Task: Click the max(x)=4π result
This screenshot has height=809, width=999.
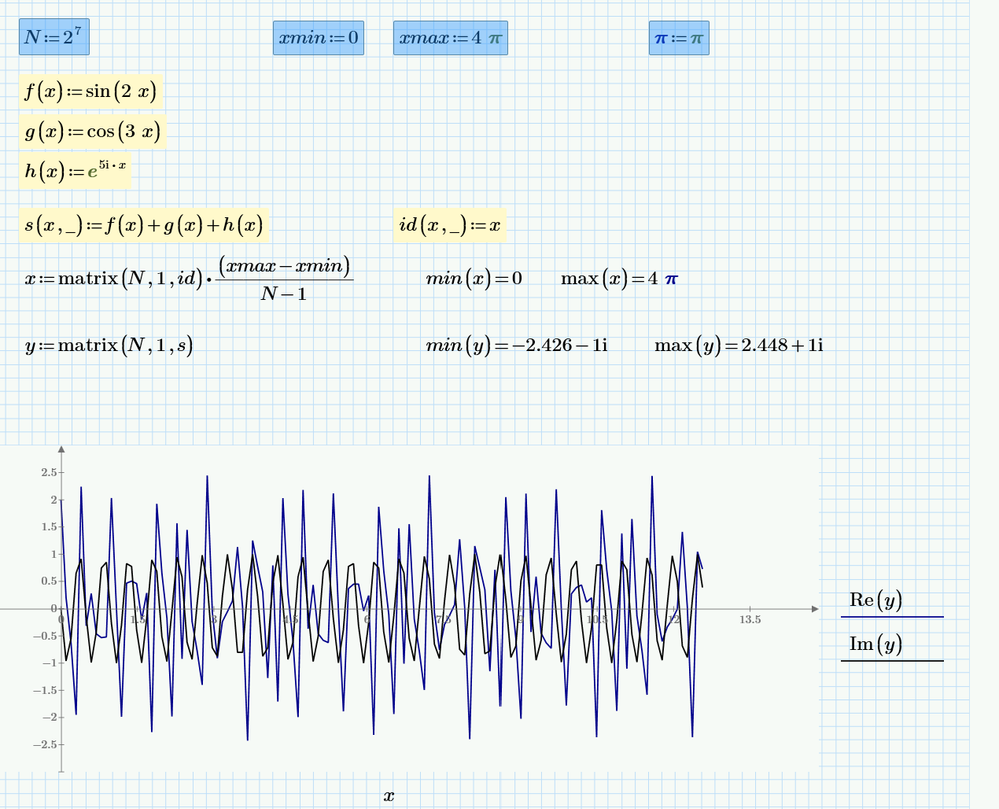Action: (619, 278)
